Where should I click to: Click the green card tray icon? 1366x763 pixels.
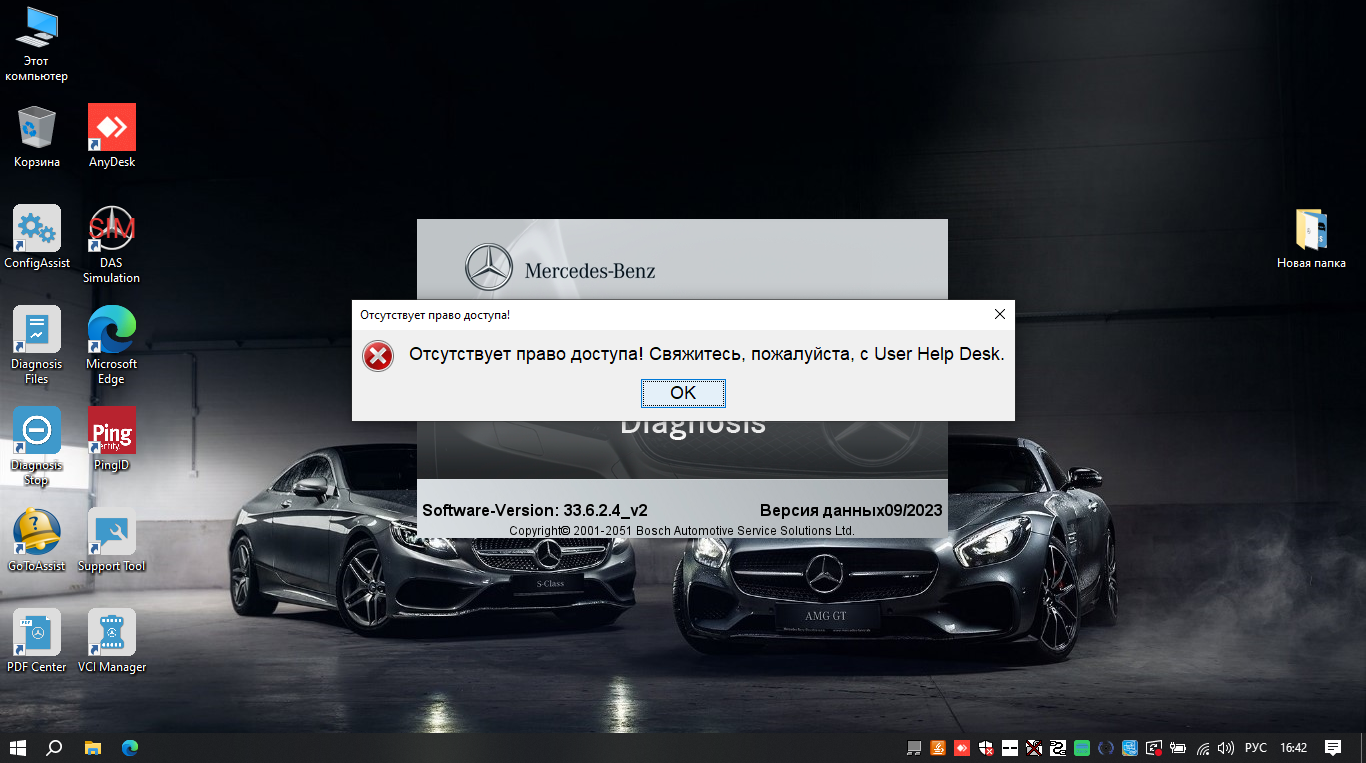(x=1082, y=747)
